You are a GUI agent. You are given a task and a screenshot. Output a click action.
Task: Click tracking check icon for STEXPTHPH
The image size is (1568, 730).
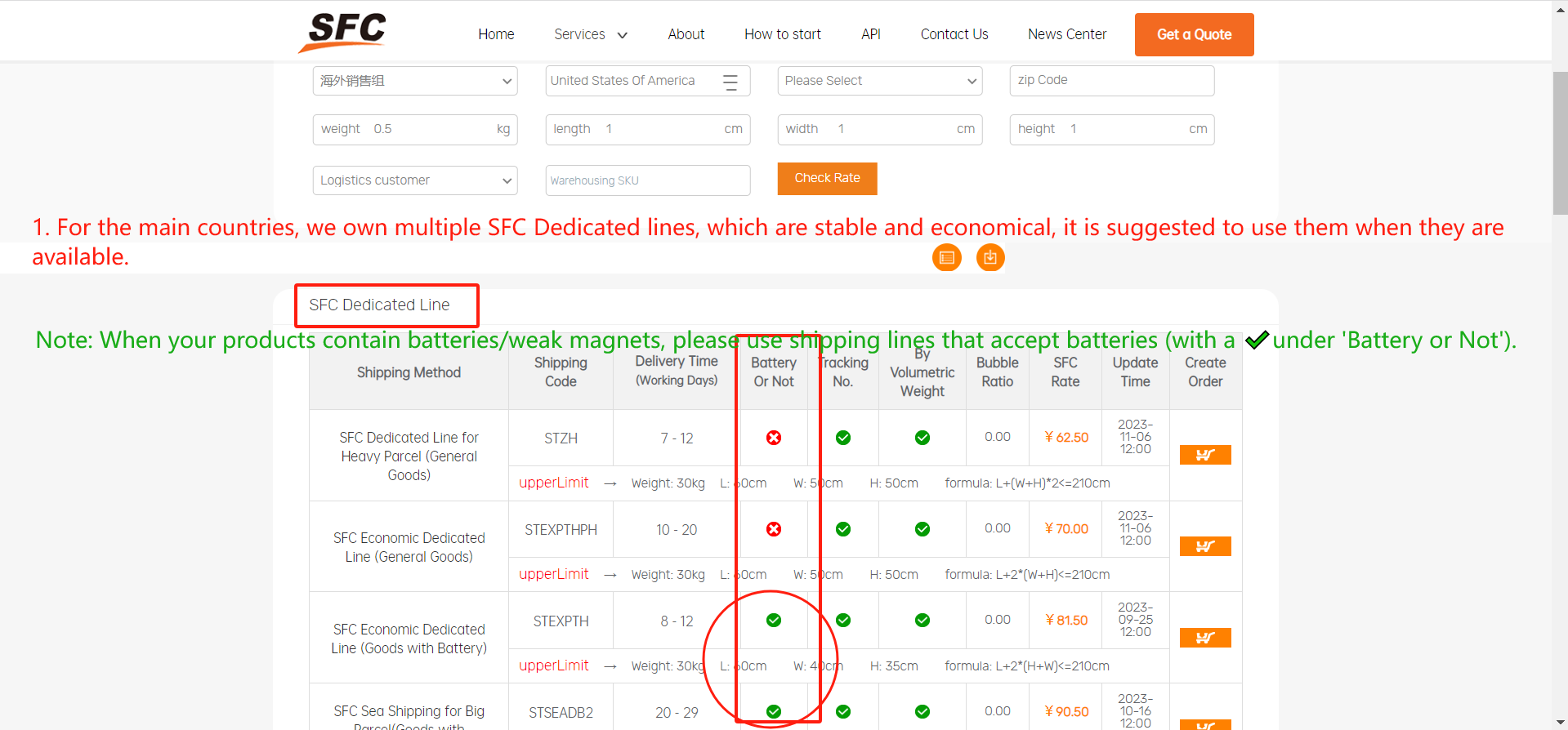843,529
